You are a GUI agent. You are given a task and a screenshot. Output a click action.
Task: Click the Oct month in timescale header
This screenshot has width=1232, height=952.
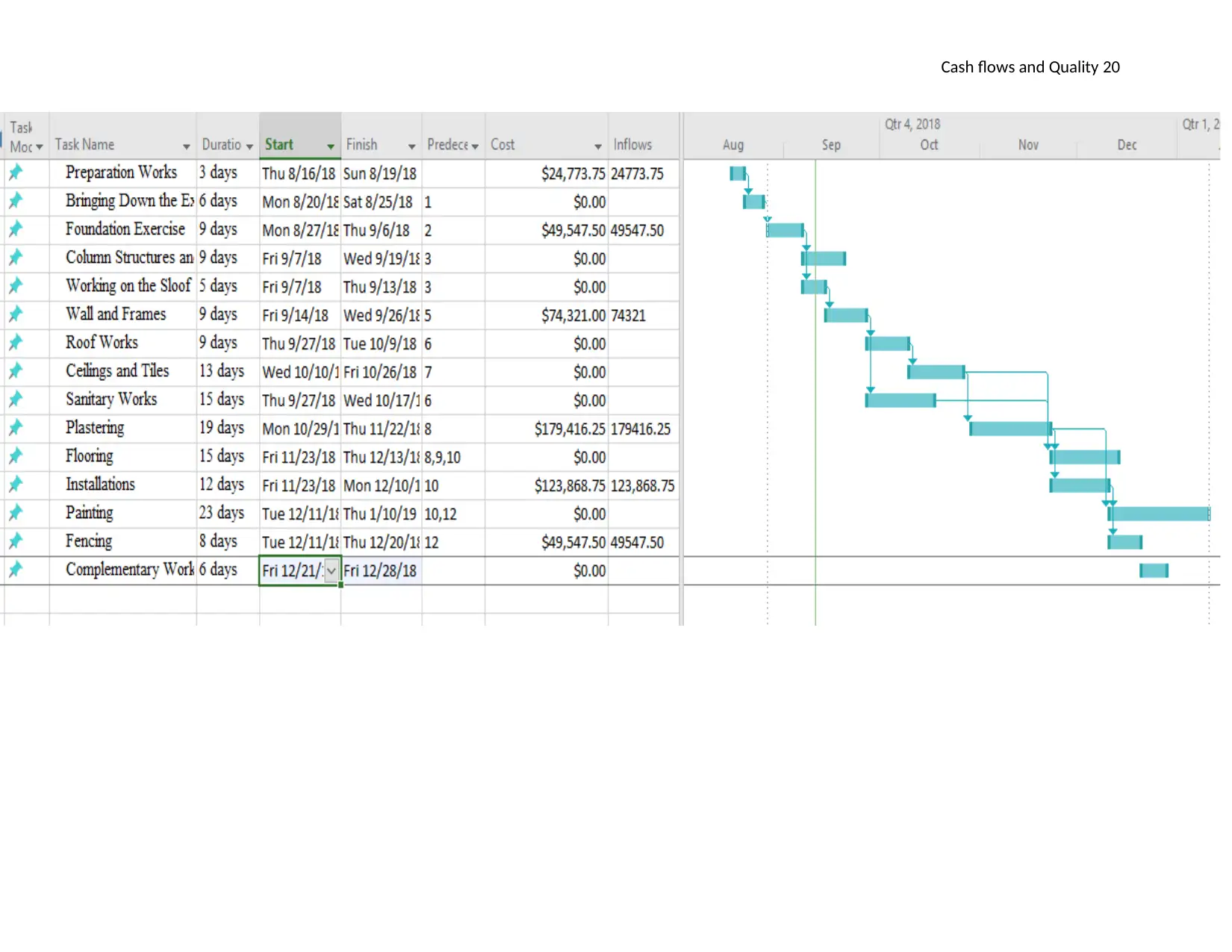(x=929, y=145)
